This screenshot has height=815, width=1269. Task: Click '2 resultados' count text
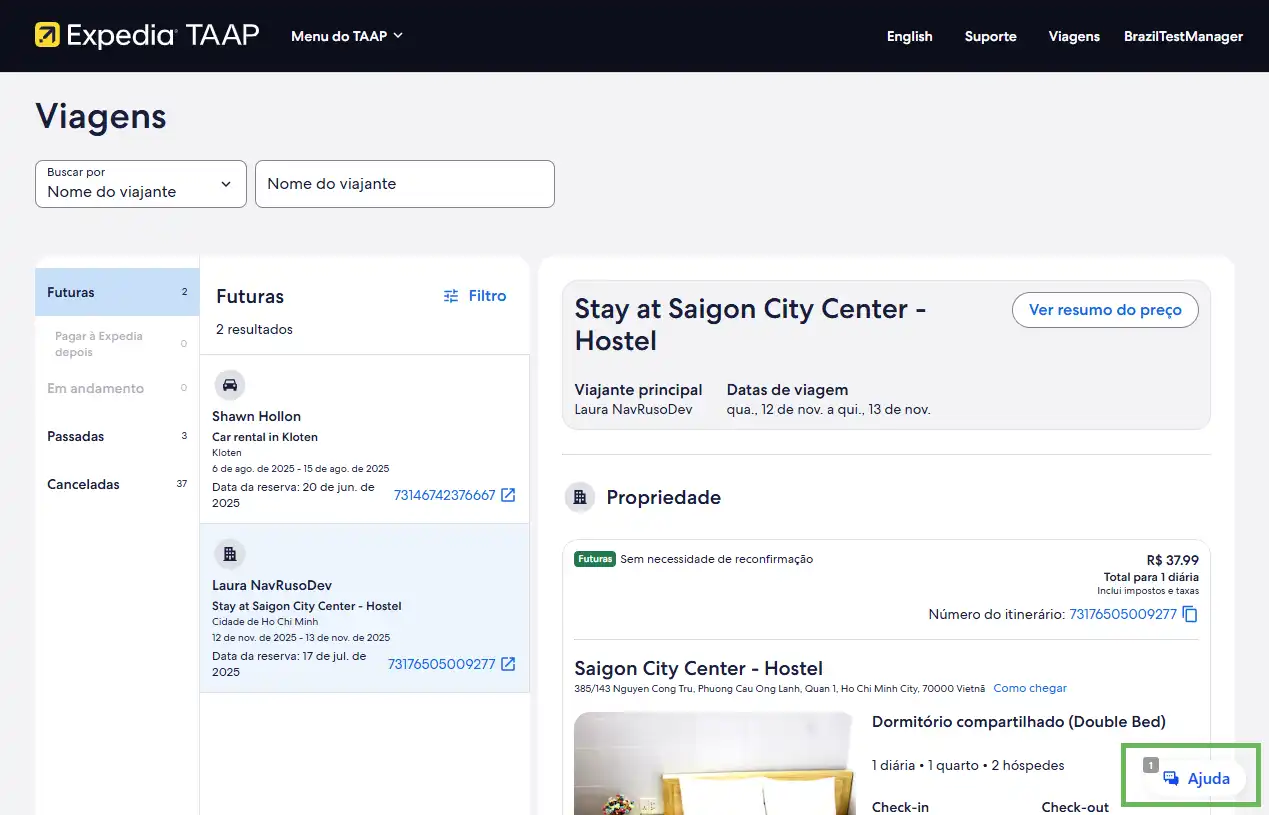(x=254, y=329)
